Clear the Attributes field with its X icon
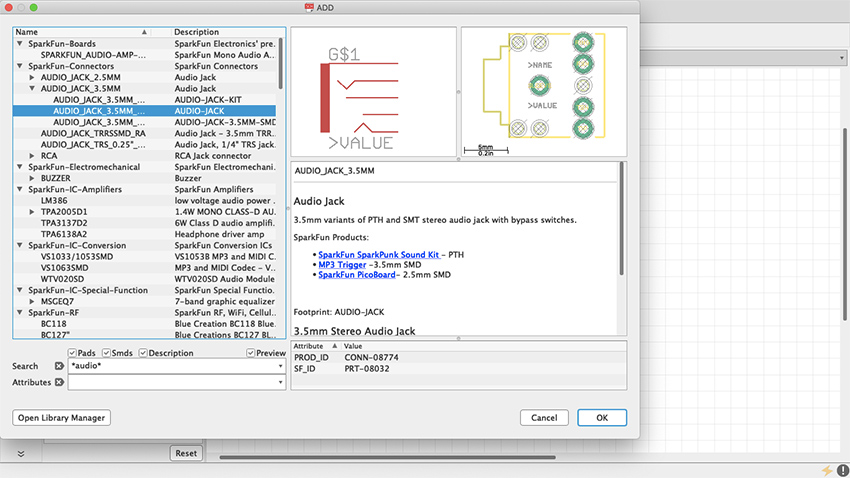850x478 pixels. click(x=59, y=382)
